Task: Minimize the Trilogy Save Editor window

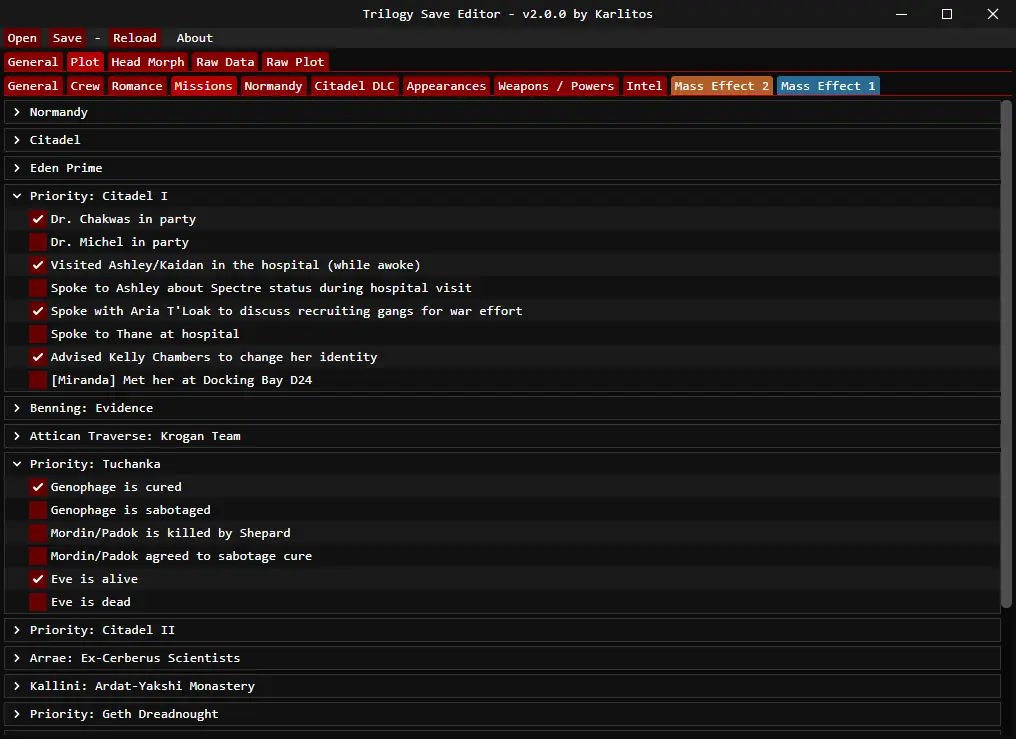Action: (x=901, y=14)
